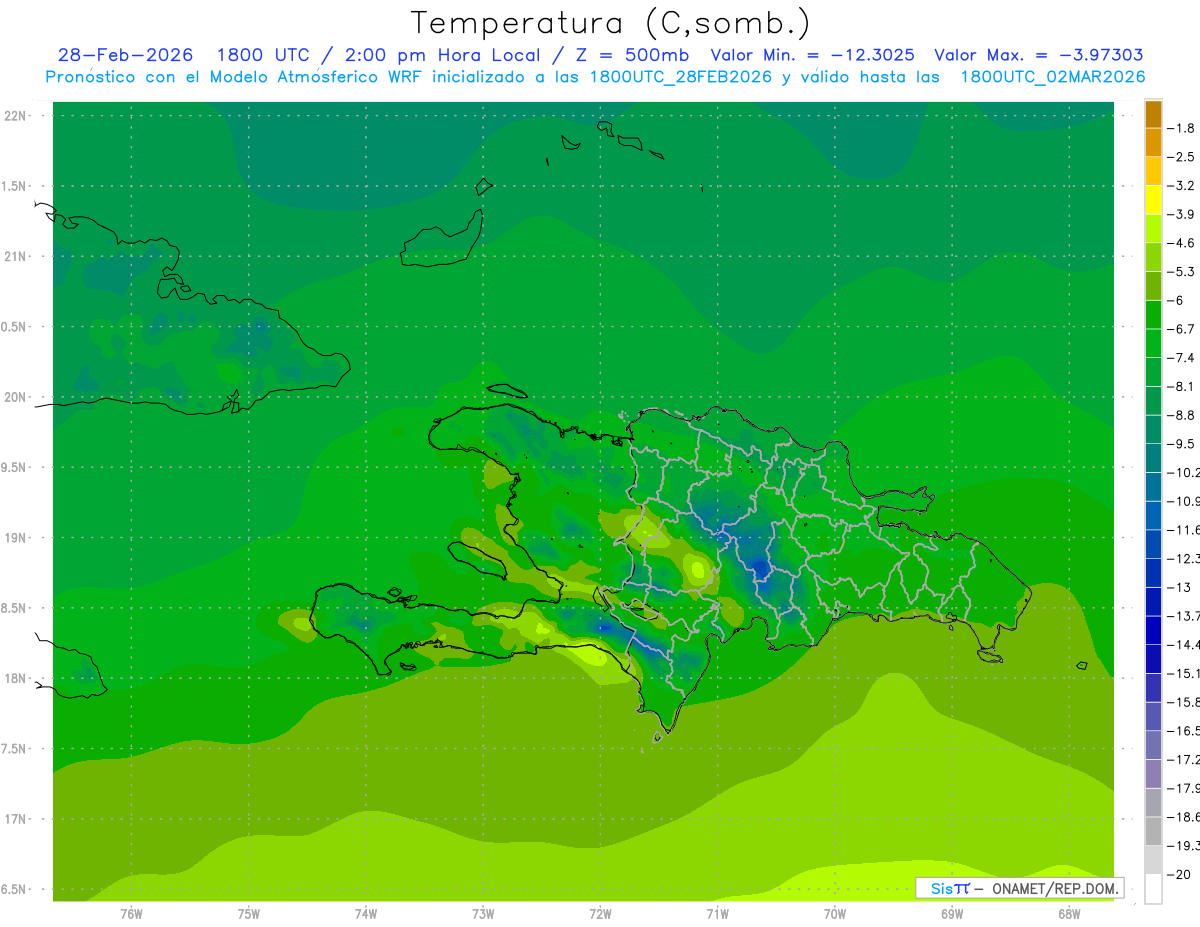Click the '17N' latitude label

[15, 819]
